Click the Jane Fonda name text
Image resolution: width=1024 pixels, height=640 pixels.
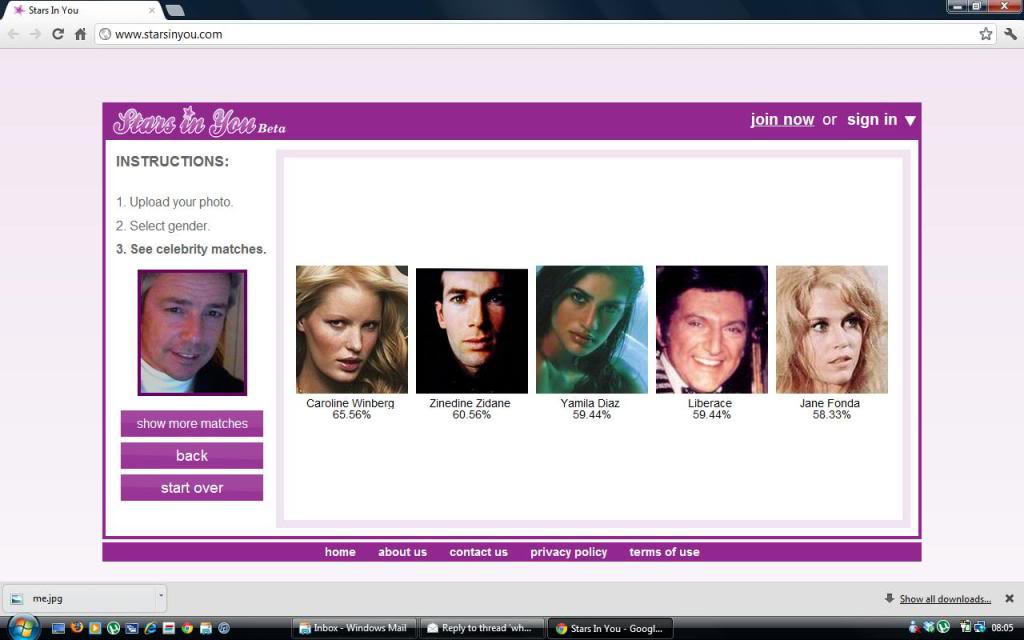click(830, 404)
